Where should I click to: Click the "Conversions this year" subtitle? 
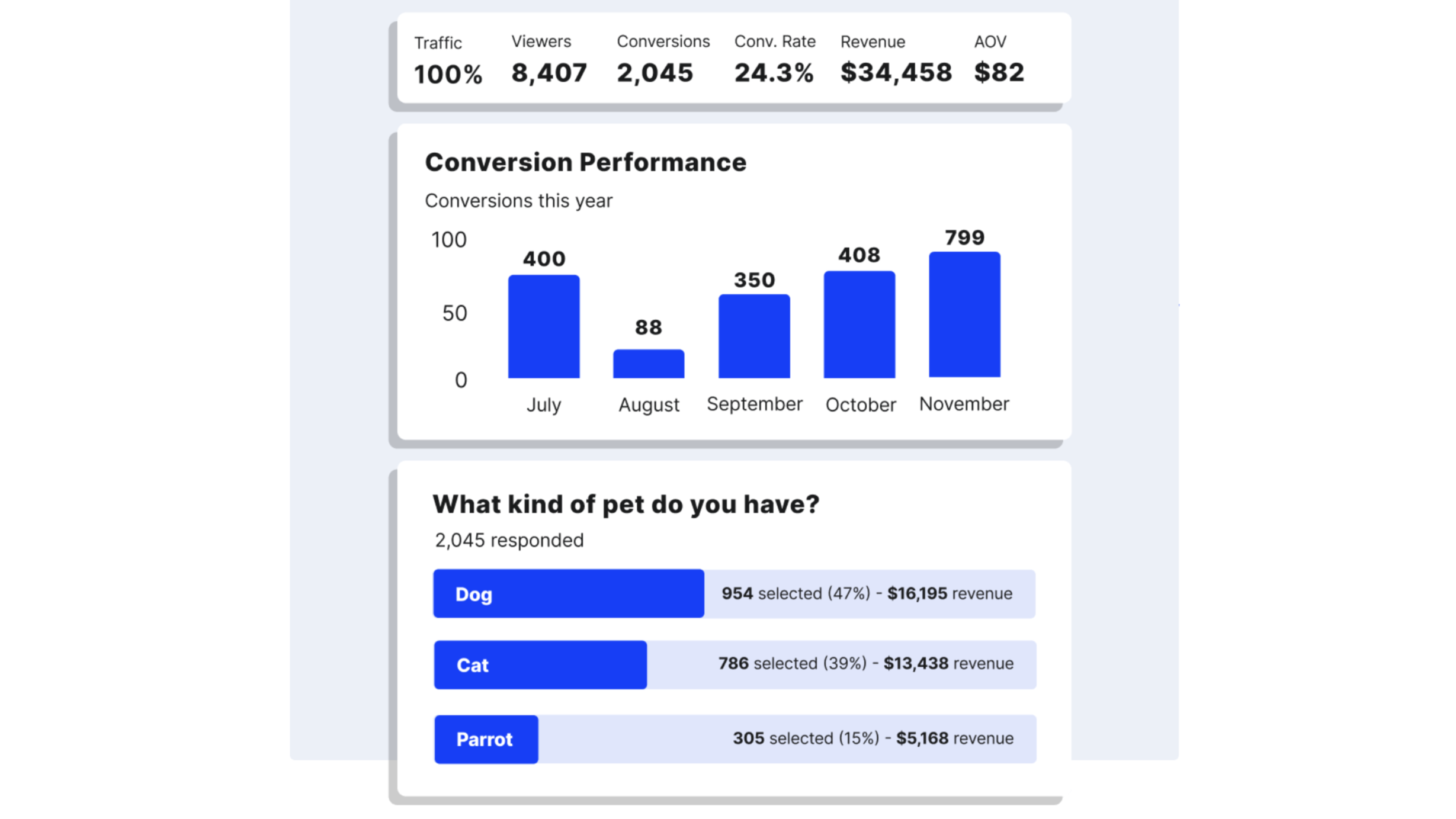(518, 201)
